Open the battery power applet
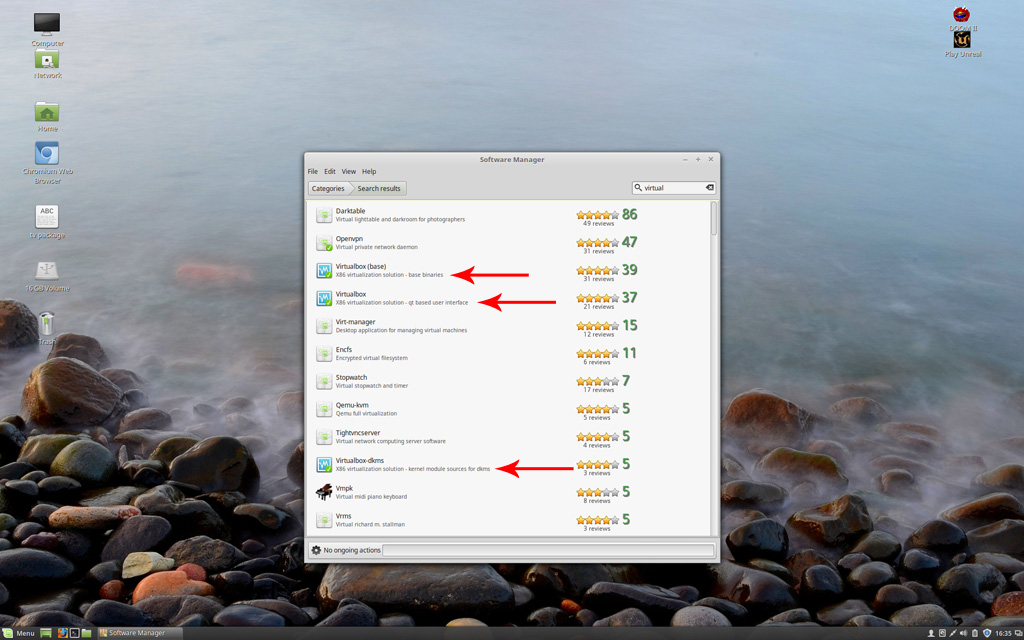The width and height of the screenshot is (1024, 640). (975, 633)
